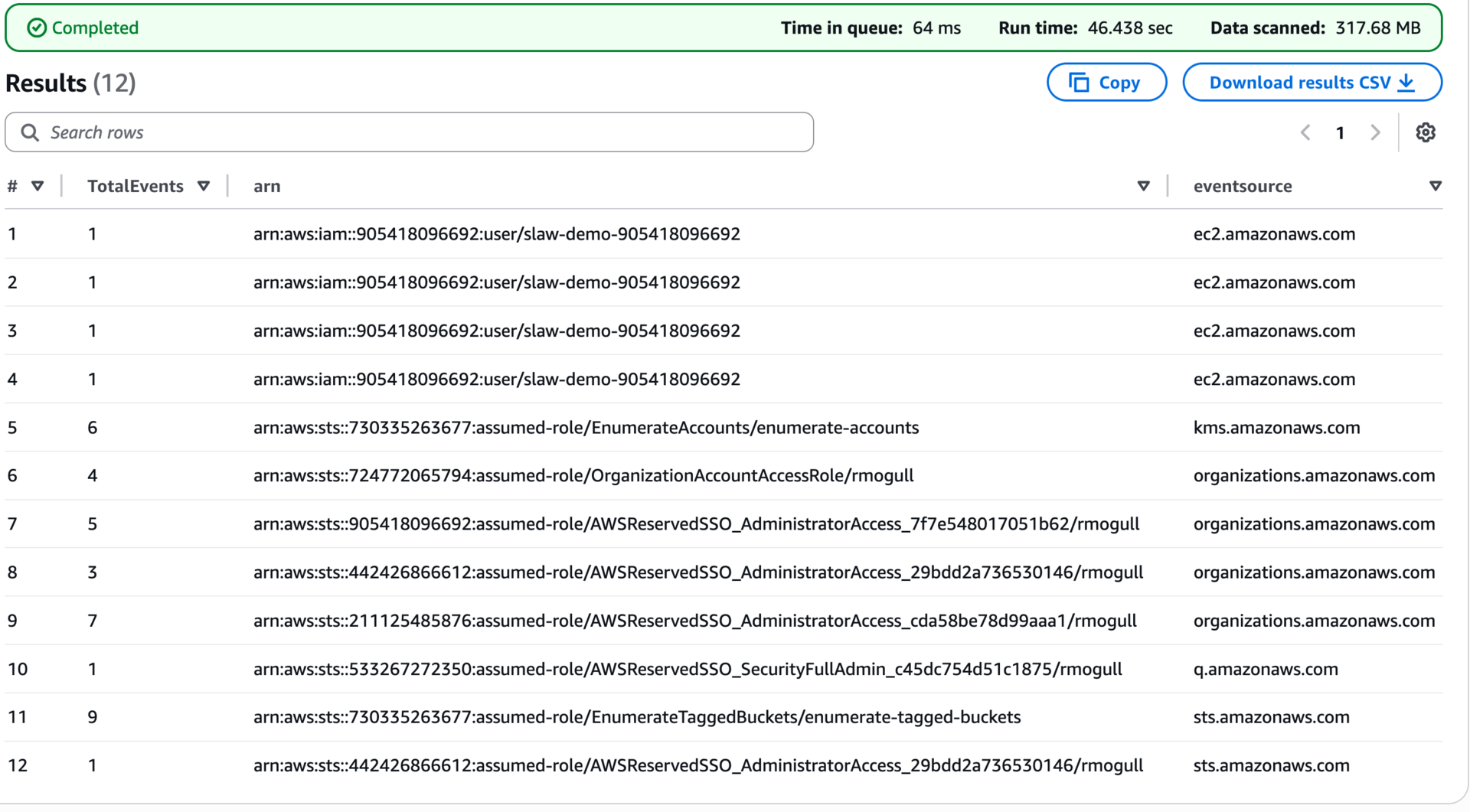
Task: Click kms.amazonaws.com eventsource cell
Action: (1276, 428)
